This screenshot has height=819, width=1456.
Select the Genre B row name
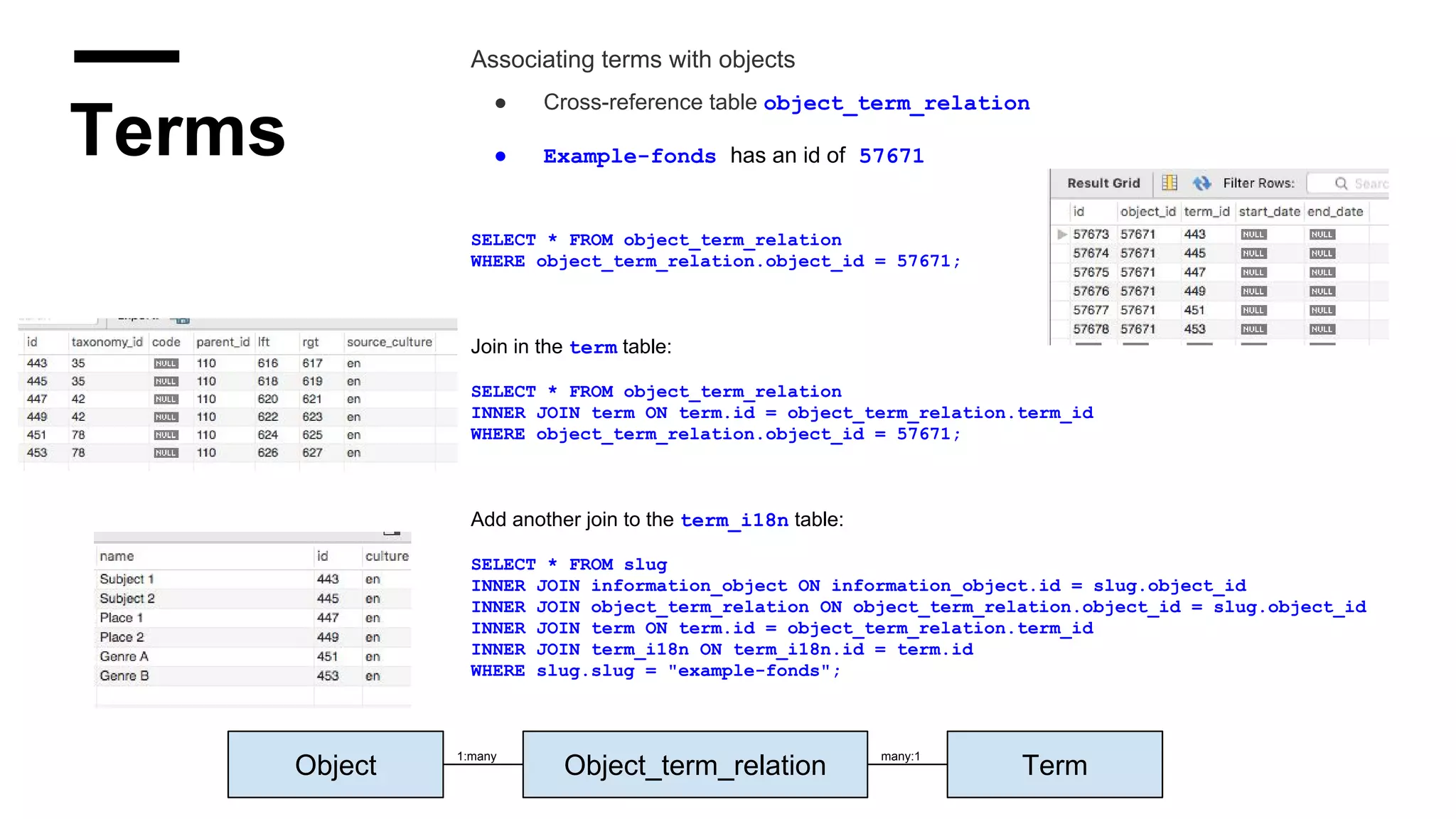tap(124, 675)
